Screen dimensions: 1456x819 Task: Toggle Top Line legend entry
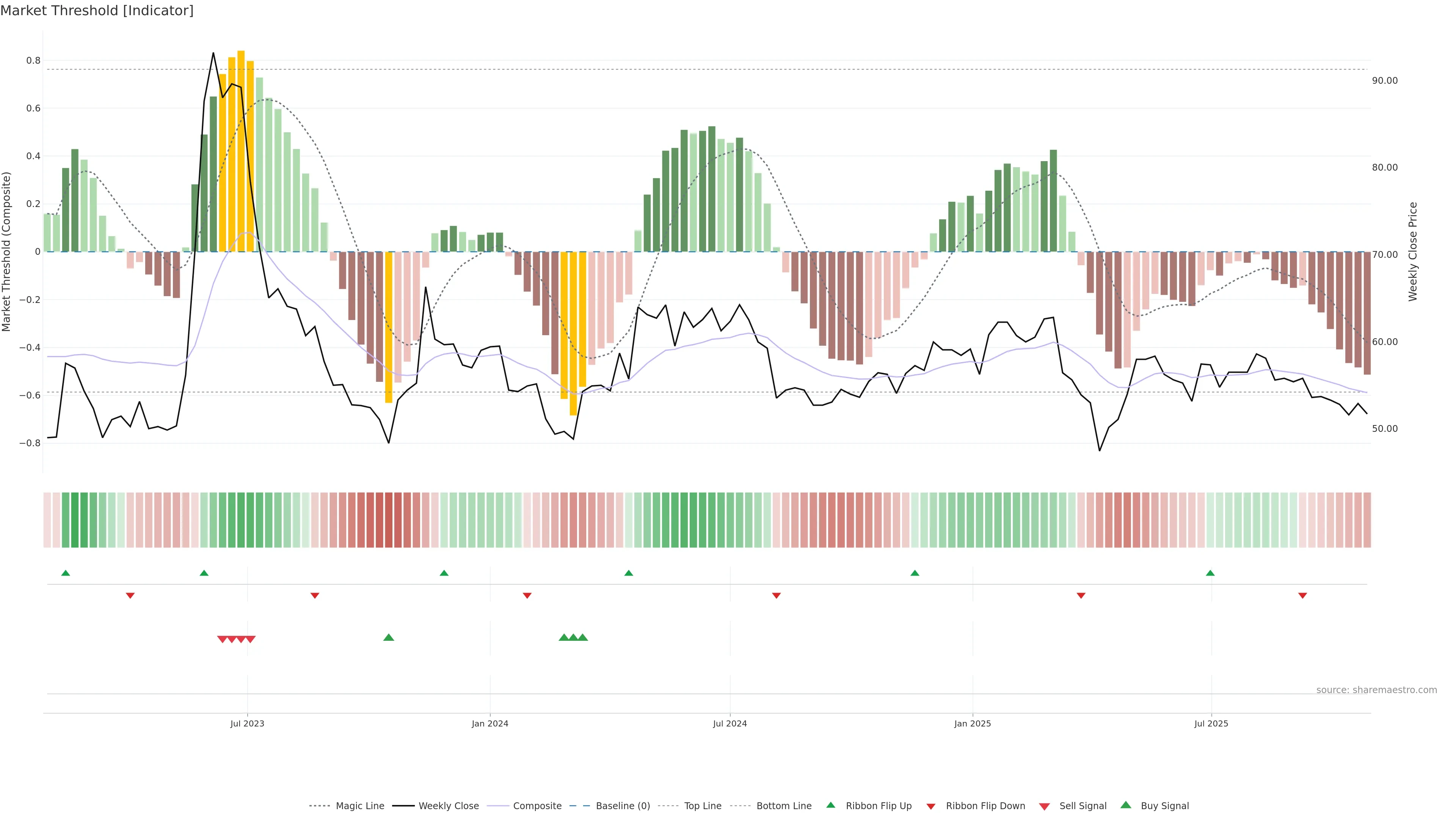703,806
